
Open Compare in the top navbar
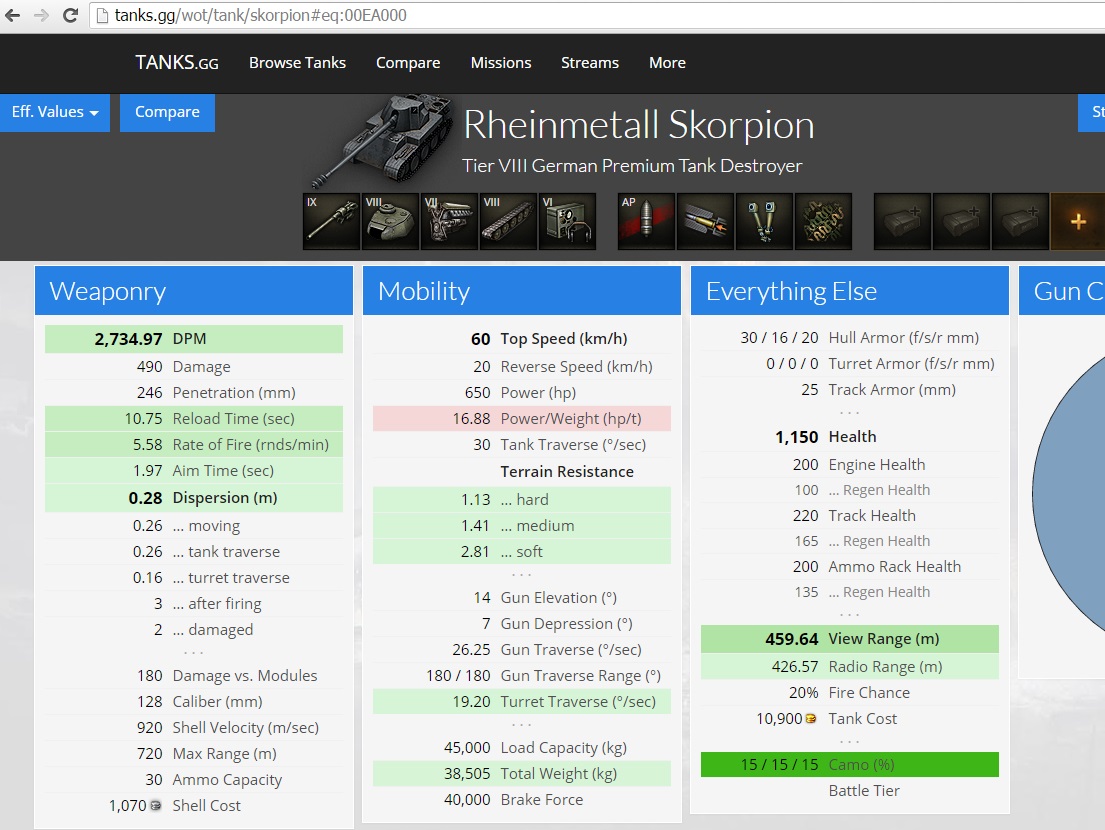[x=408, y=63]
